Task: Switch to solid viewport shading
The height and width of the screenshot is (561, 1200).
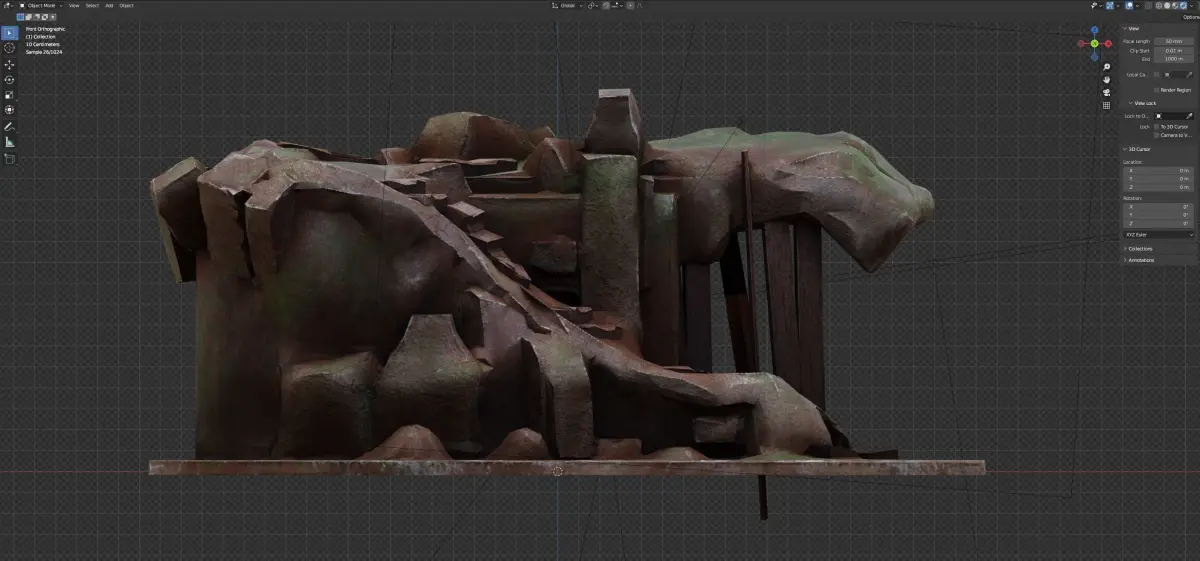Action: pyautogui.click(x=1167, y=6)
